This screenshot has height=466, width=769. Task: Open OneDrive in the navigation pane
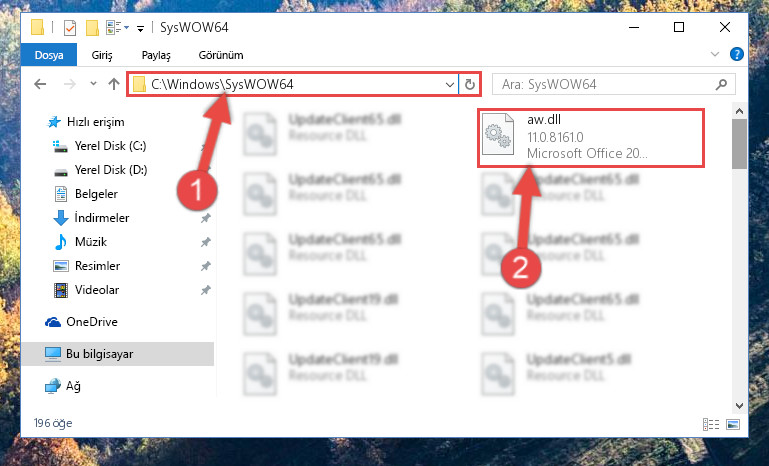[92, 322]
